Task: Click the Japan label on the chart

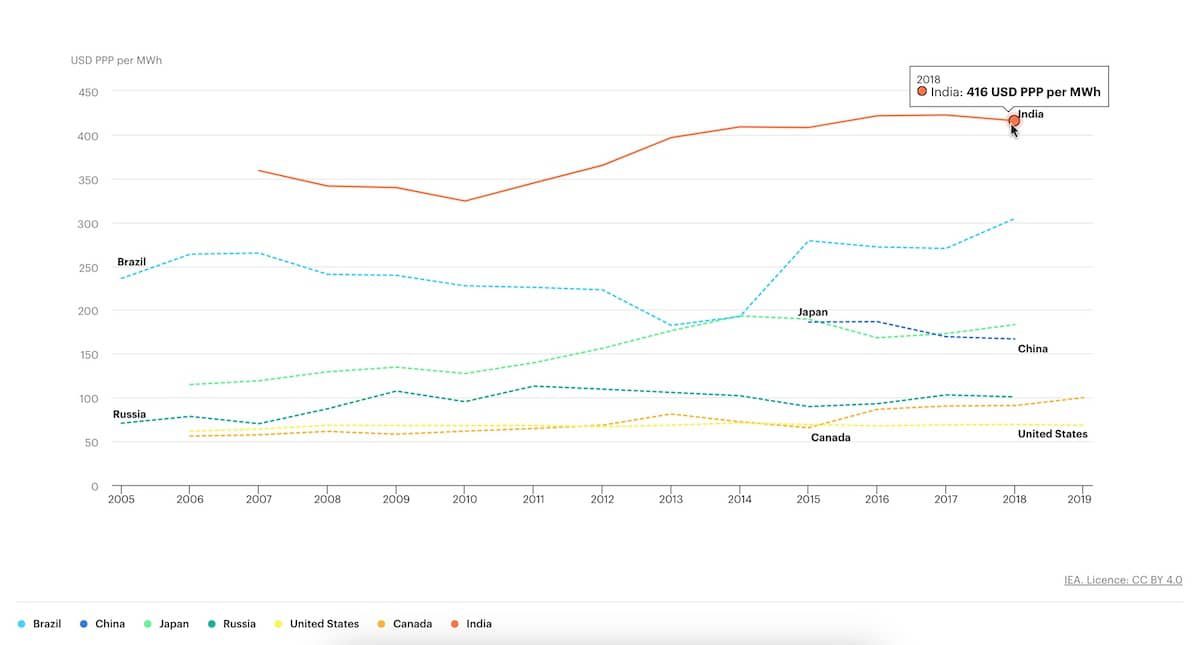Action: [x=813, y=312]
